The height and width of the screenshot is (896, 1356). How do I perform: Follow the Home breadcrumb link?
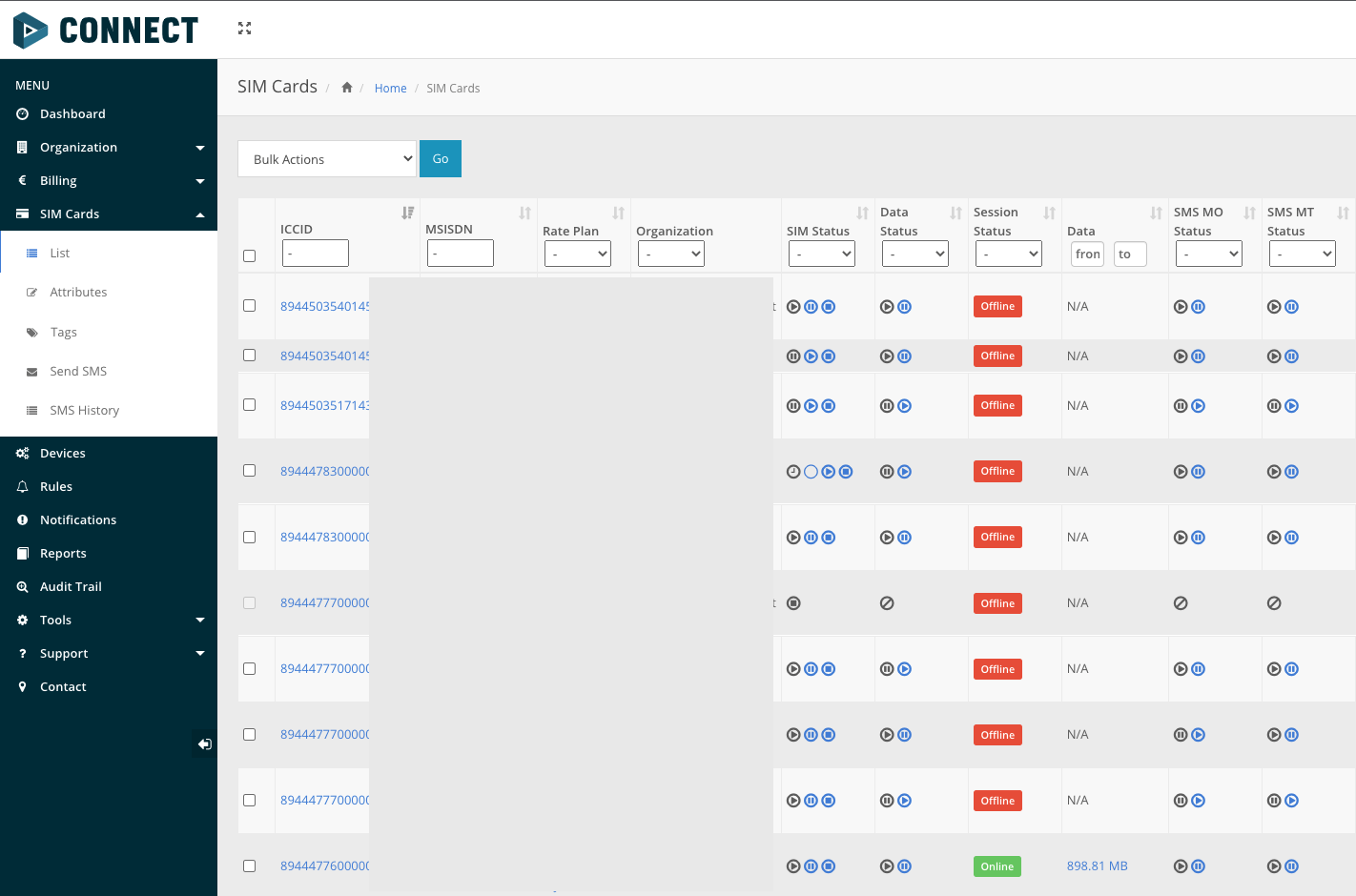point(390,89)
